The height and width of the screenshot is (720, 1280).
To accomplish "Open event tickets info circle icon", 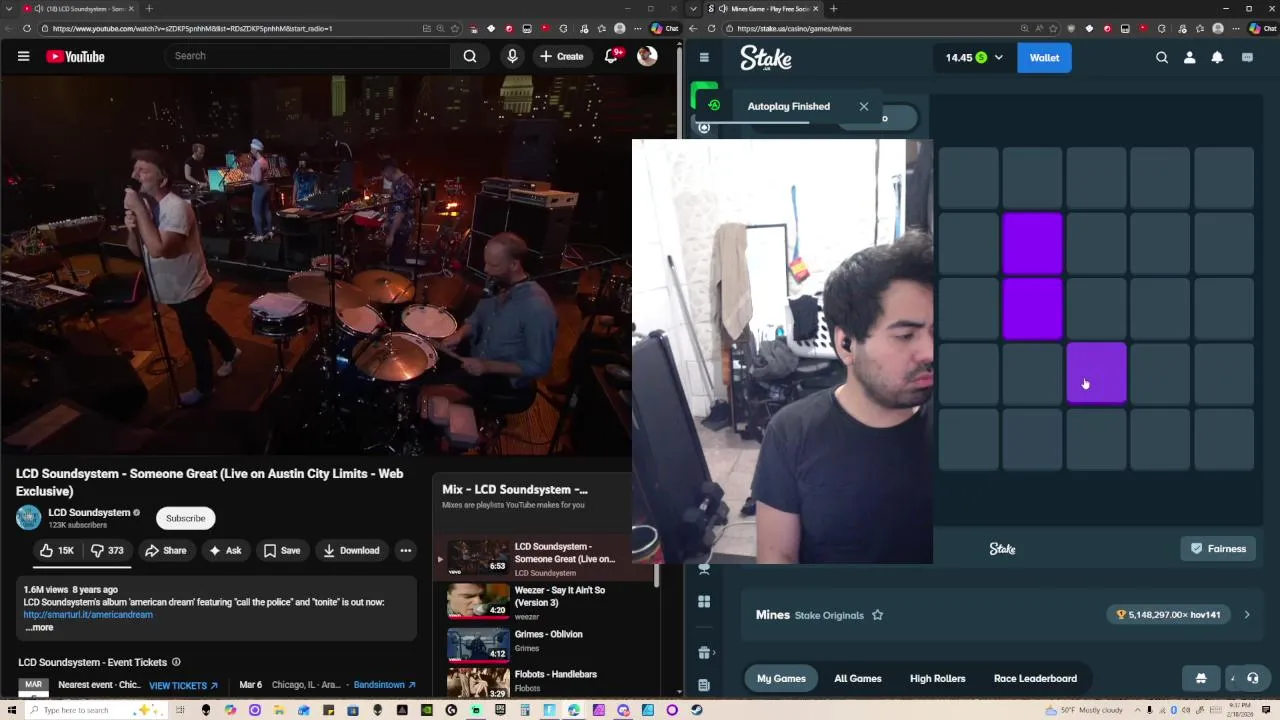I will pyautogui.click(x=176, y=662).
